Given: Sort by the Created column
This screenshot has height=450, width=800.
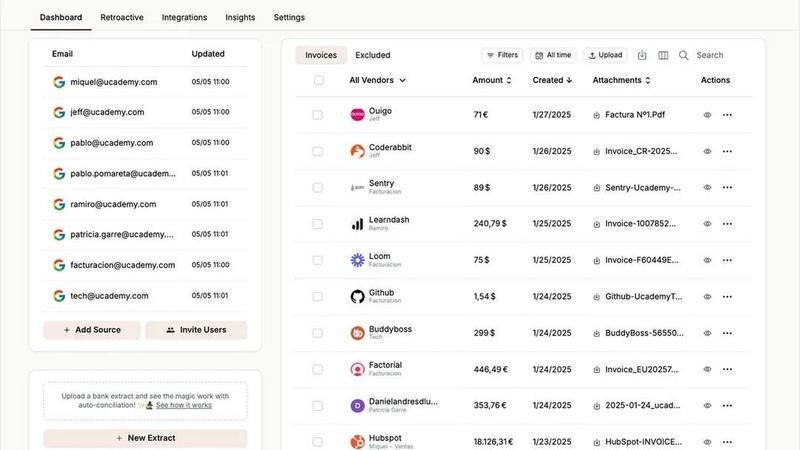Looking at the screenshot, I should (x=552, y=80).
